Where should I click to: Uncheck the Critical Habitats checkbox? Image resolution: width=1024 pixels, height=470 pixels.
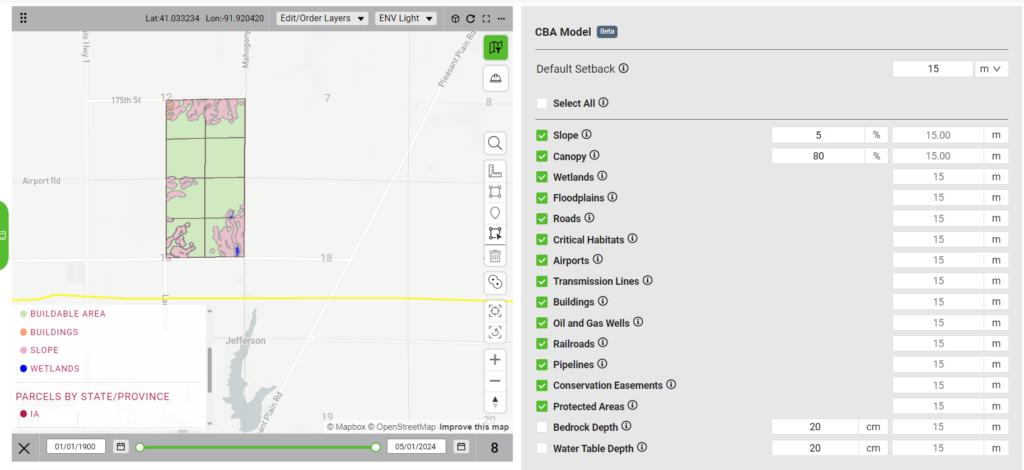[x=541, y=239]
